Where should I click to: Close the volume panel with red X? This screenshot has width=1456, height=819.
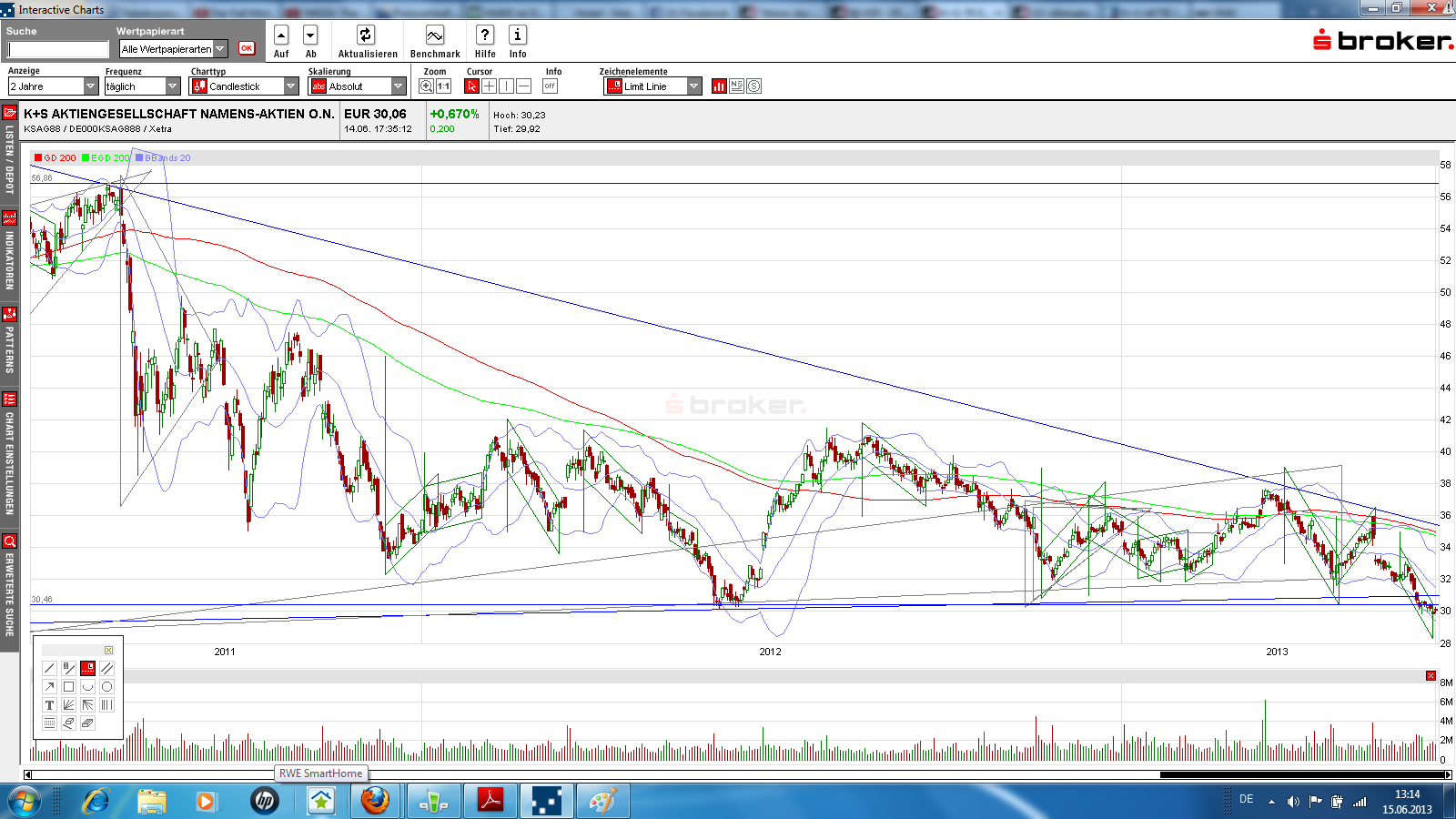click(x=1431, y=675)
